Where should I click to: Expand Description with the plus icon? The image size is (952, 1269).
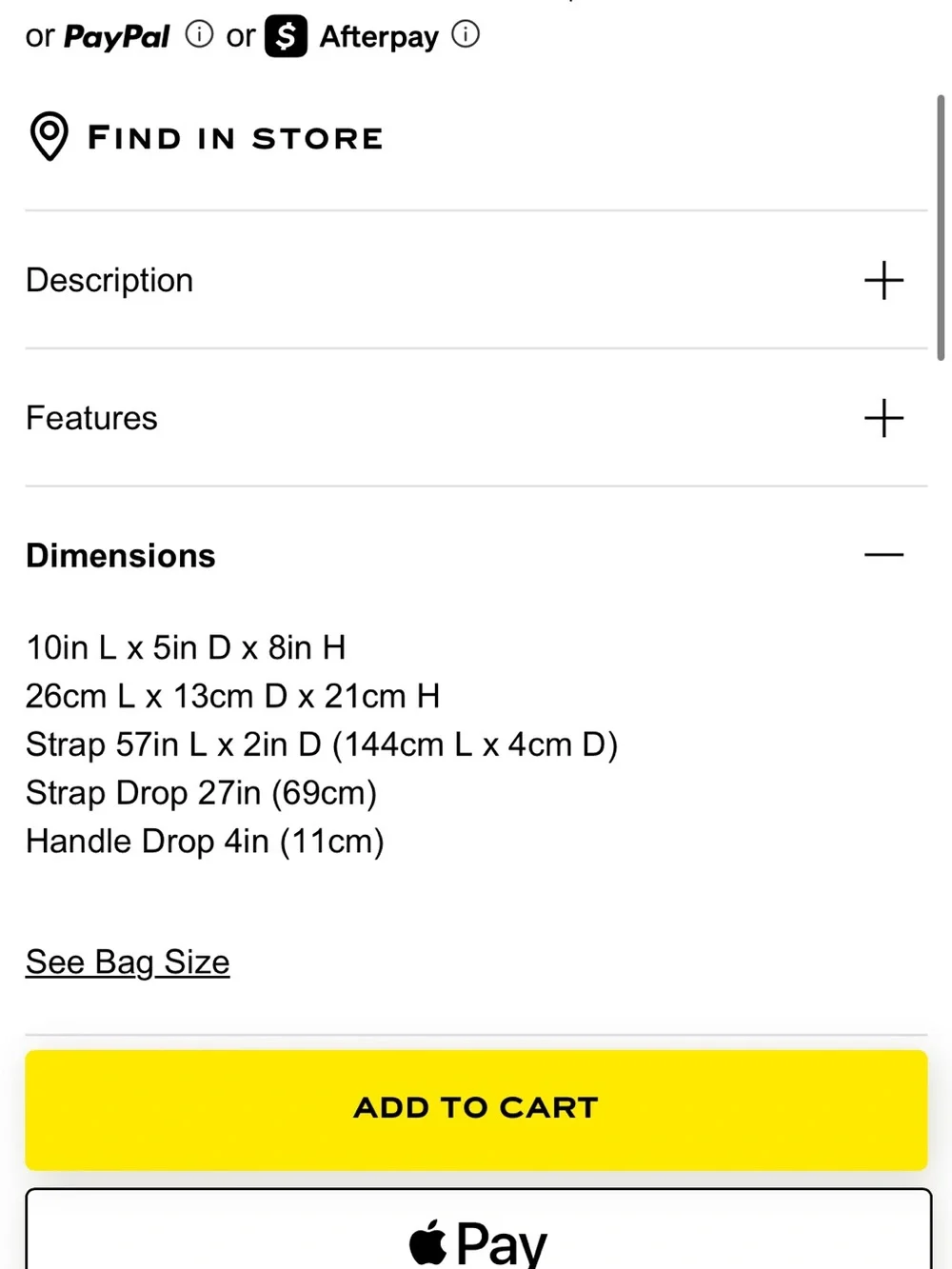coord(883,281)
